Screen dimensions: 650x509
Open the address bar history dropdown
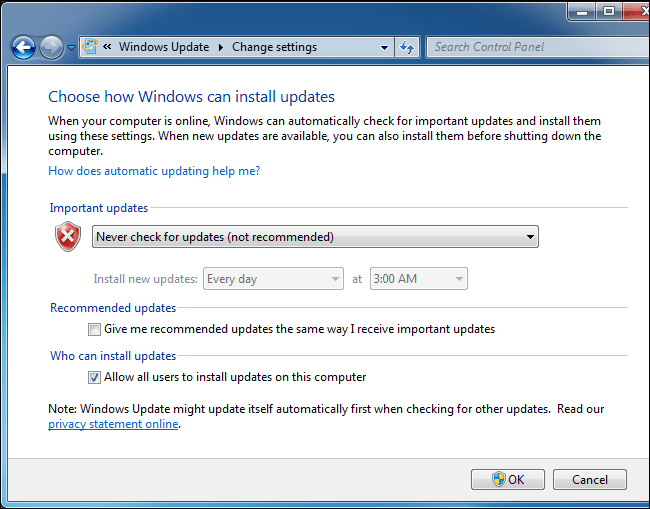pyautogui.click(x=385, y=47)
